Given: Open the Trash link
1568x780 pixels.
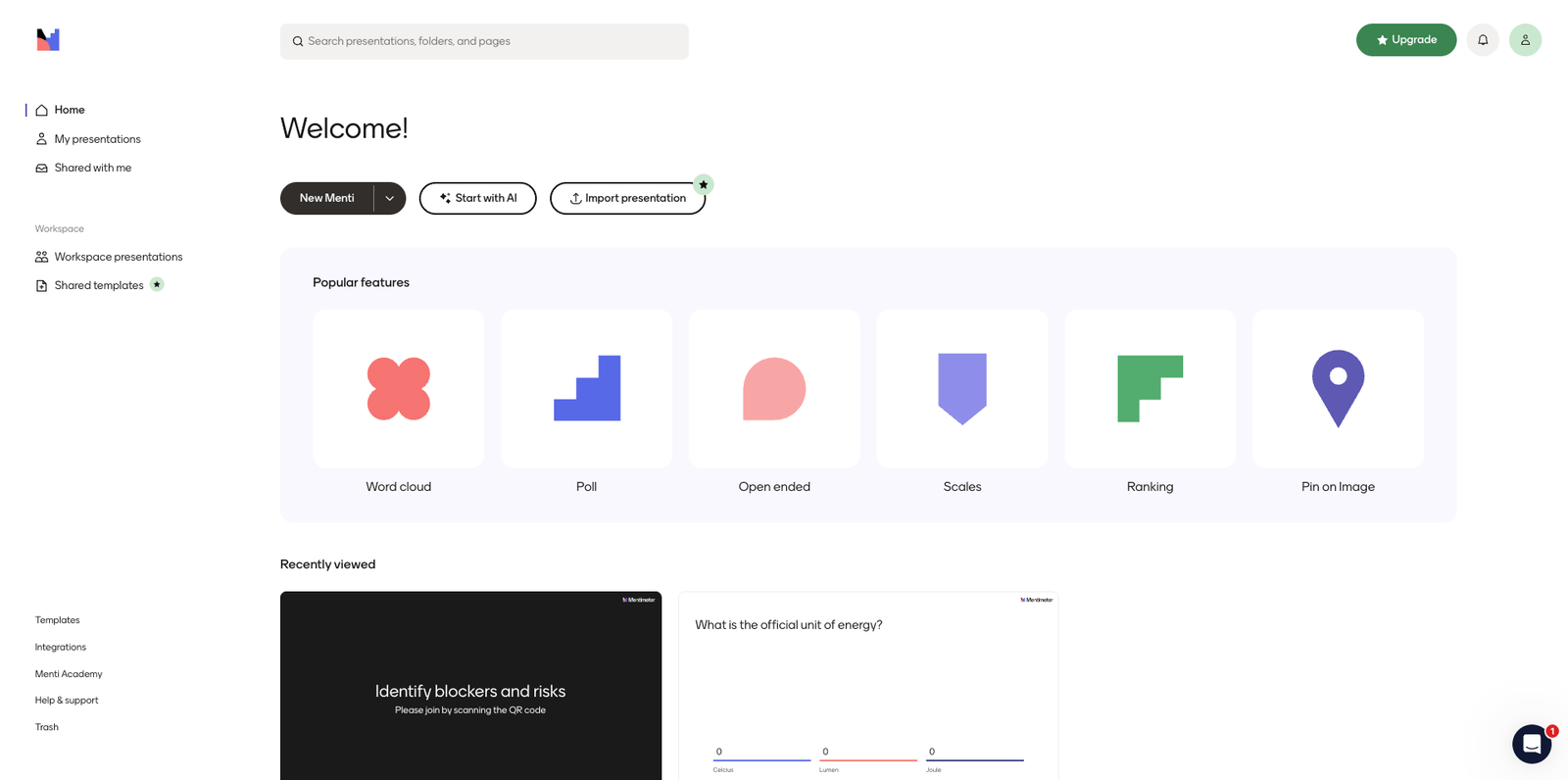Looking at the screenshot, I should point(47,727).
